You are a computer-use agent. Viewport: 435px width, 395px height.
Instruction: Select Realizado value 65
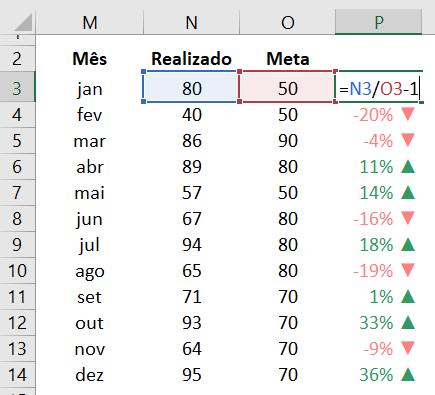191,271
